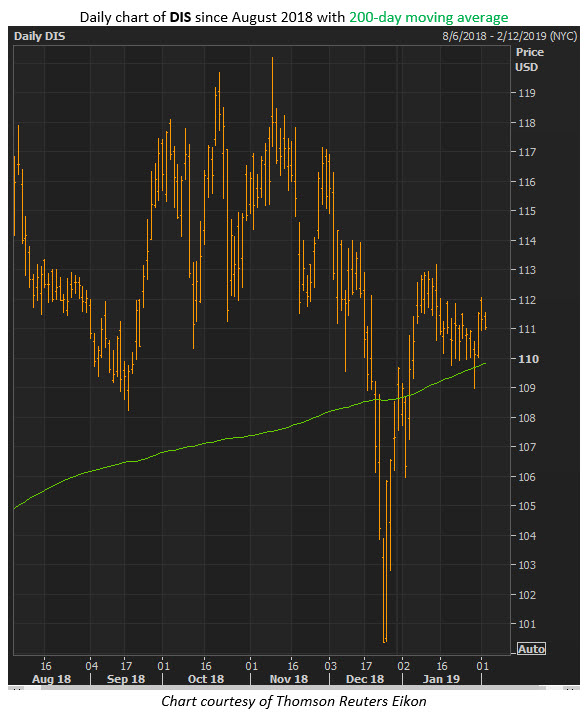This screenshot has width=588, height=718.
Task: Click the 03 date tick above Dec 18
Action: [331, 666]
